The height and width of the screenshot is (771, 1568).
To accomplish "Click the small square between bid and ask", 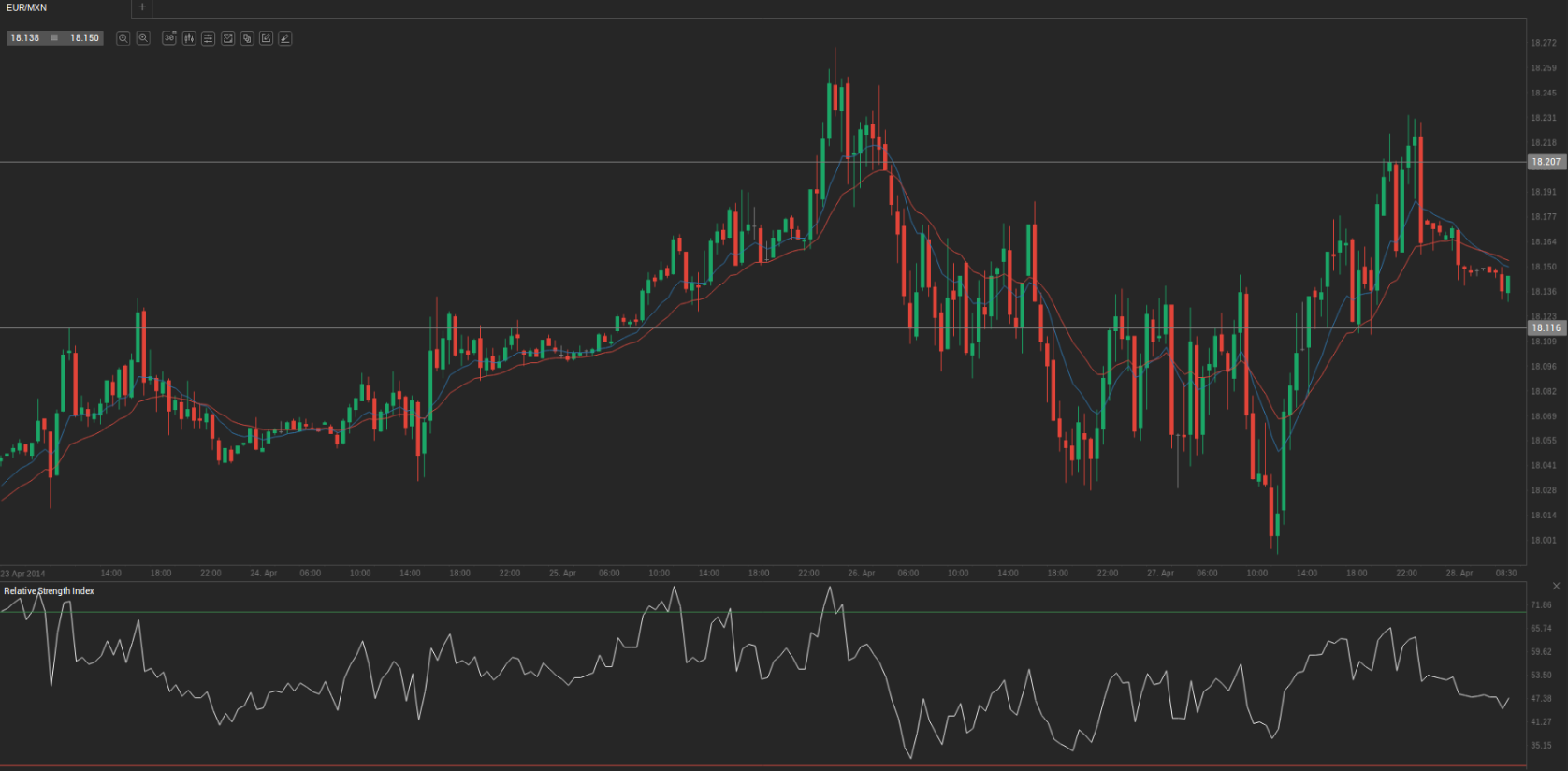I will (54, 38).
